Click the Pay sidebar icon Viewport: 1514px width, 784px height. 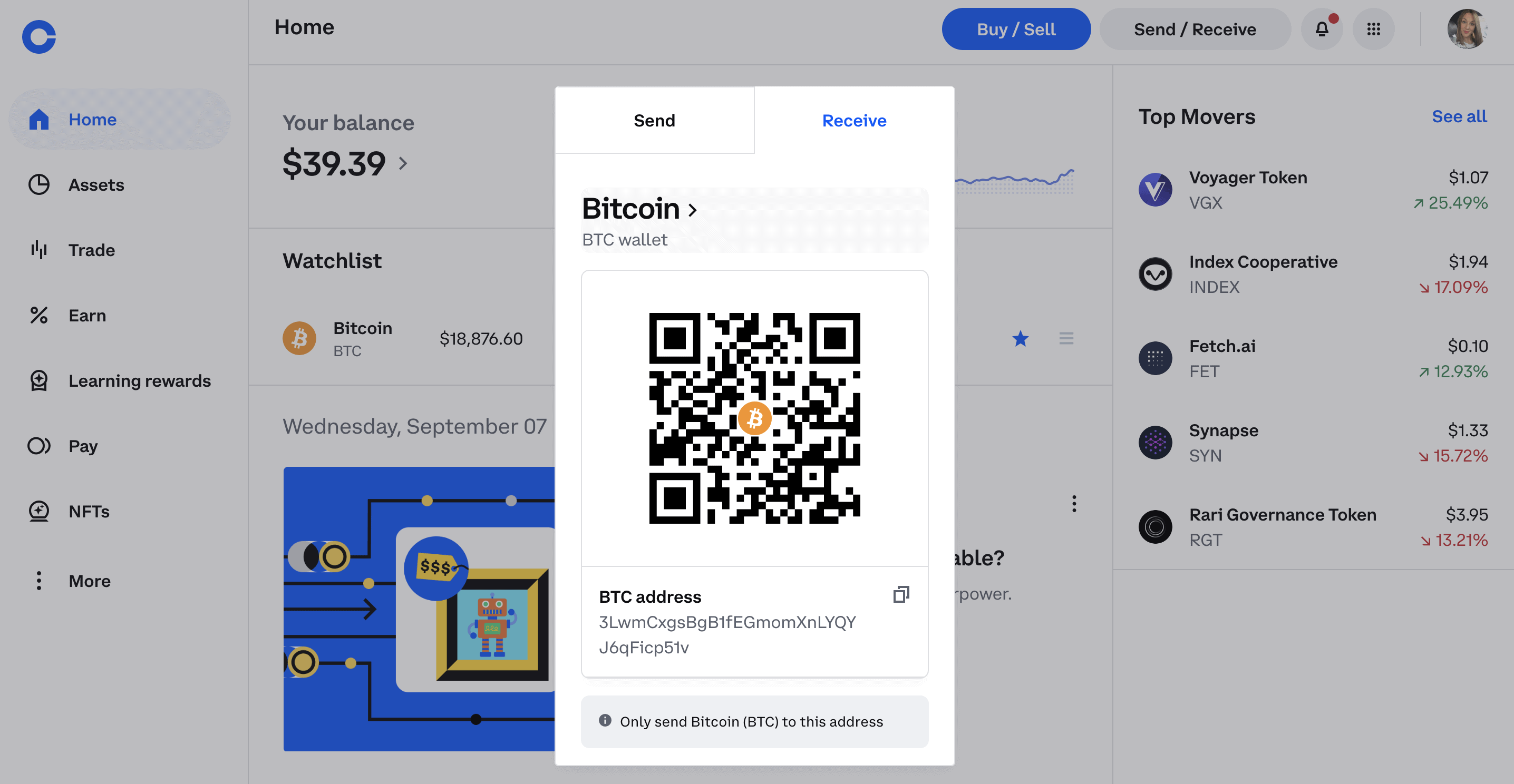(39, 445)
